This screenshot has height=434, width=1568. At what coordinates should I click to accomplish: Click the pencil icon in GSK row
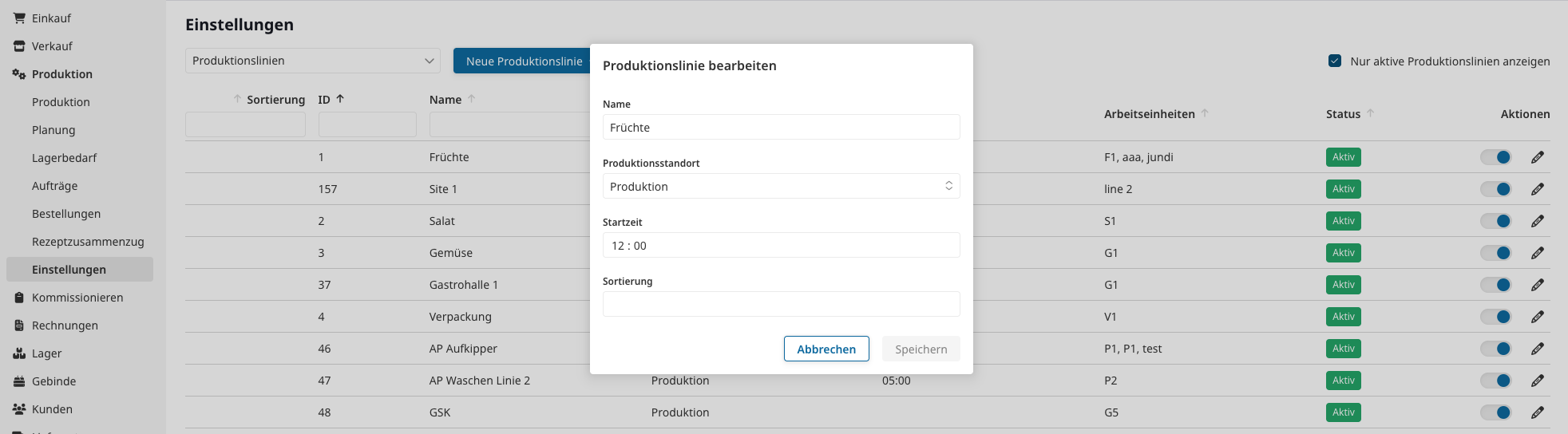coord(1537,412)
